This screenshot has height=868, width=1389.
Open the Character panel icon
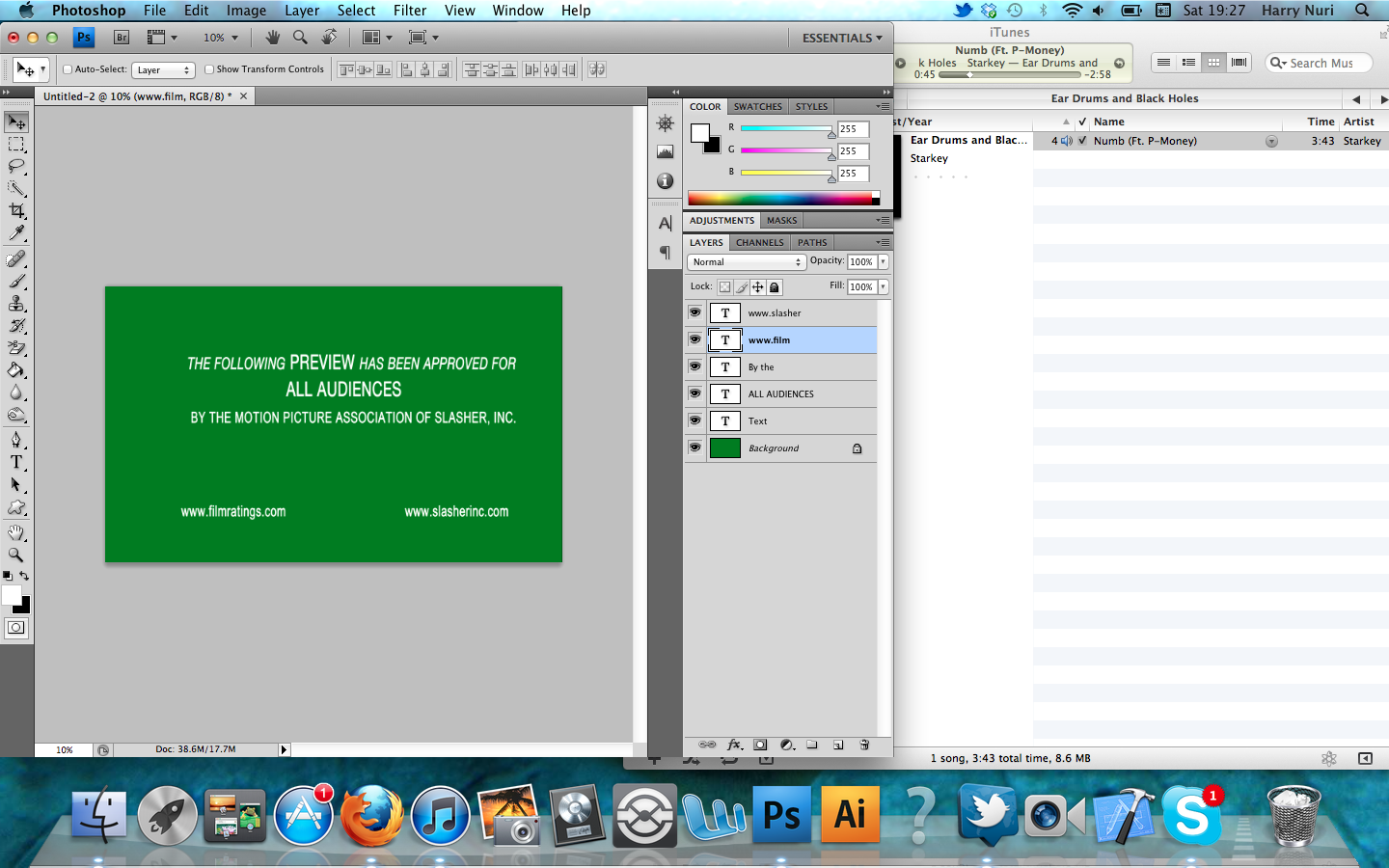pyautogui.click(x=665, y=224)
